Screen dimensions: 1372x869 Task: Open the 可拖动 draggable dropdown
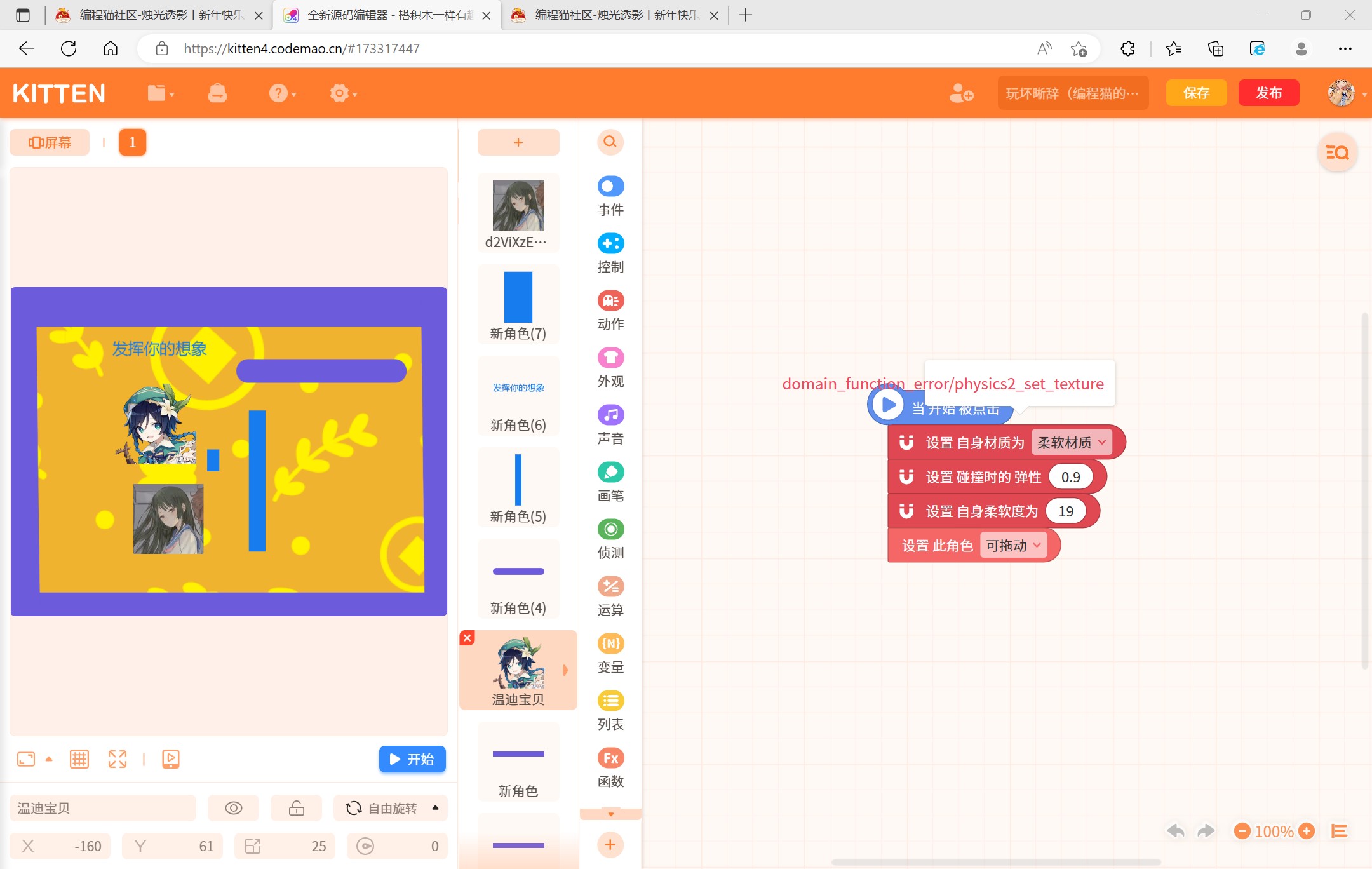point(1013,546)
